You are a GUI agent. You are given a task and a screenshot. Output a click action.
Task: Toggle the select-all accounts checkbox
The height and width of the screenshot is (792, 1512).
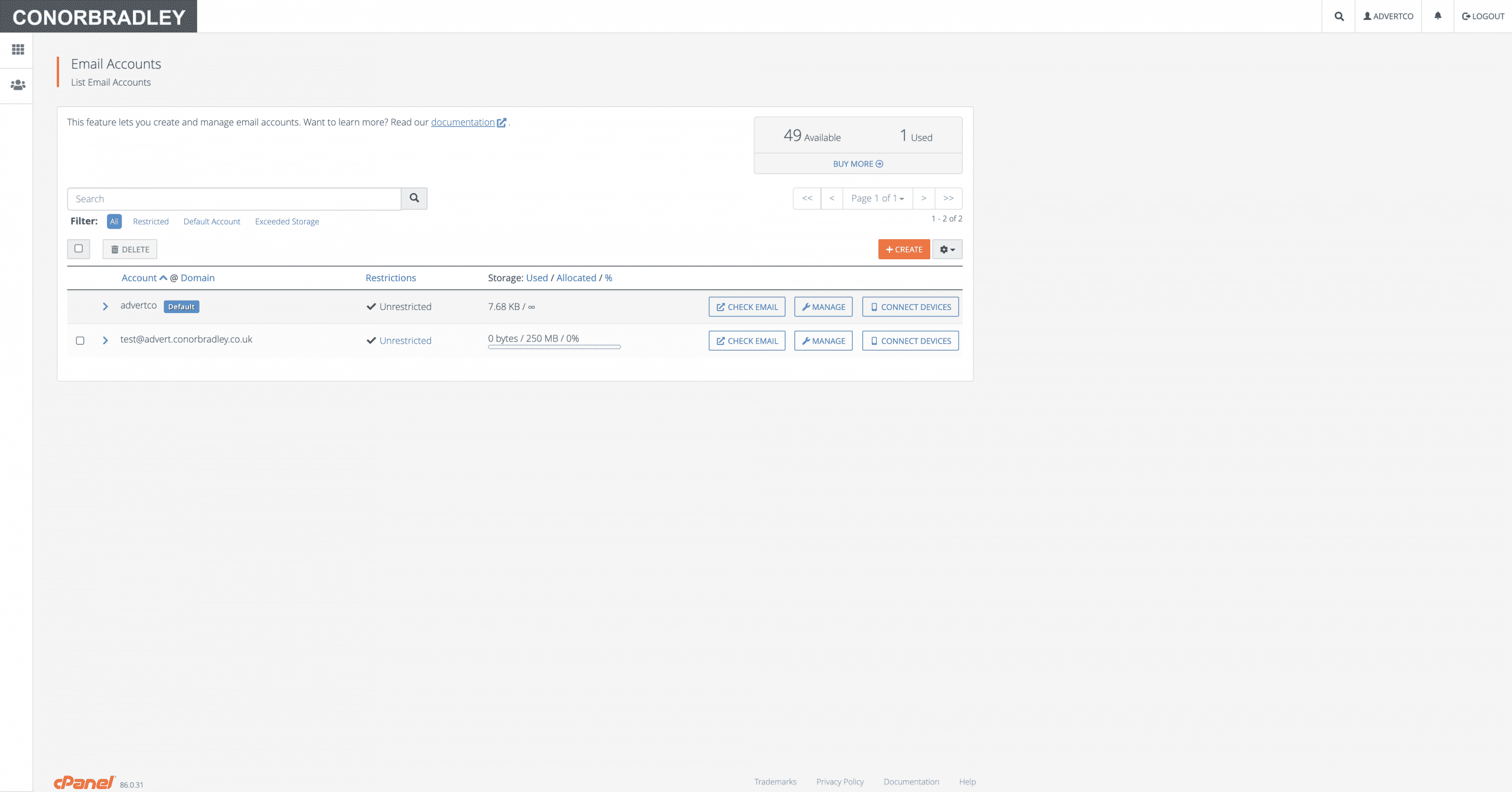(x=79, y=249)
